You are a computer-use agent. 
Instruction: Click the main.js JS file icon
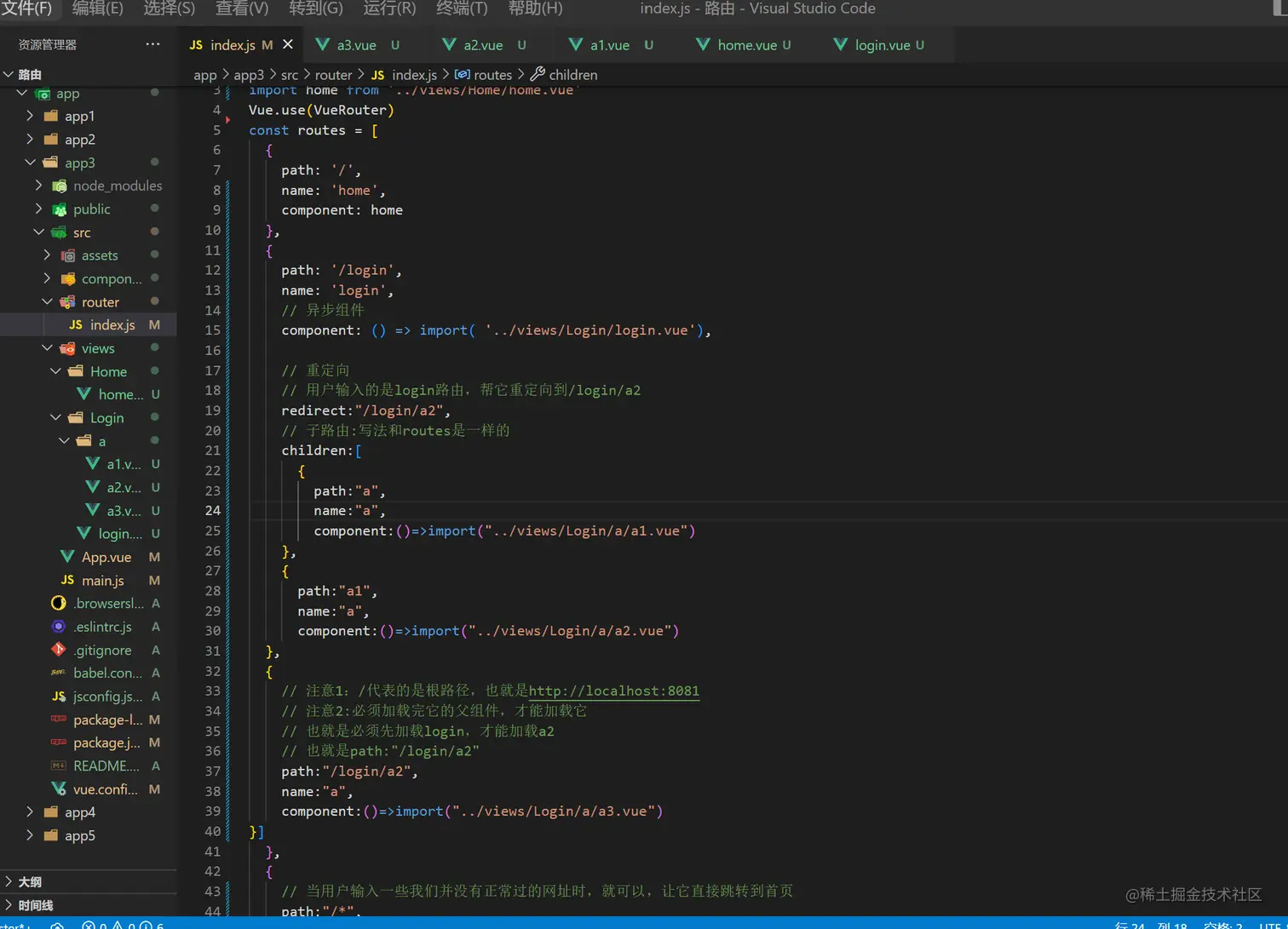pos(67,580)
